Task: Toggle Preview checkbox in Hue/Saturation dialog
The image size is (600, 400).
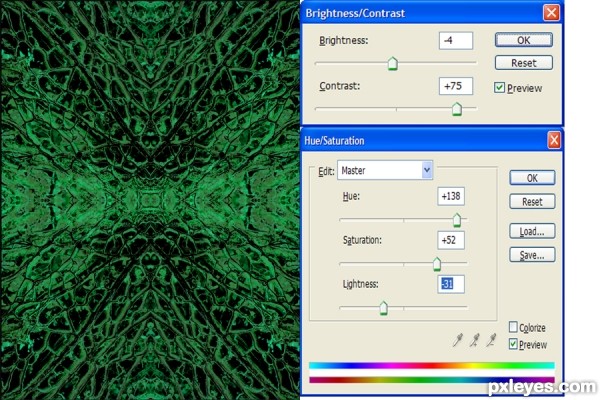Action: 513,344
